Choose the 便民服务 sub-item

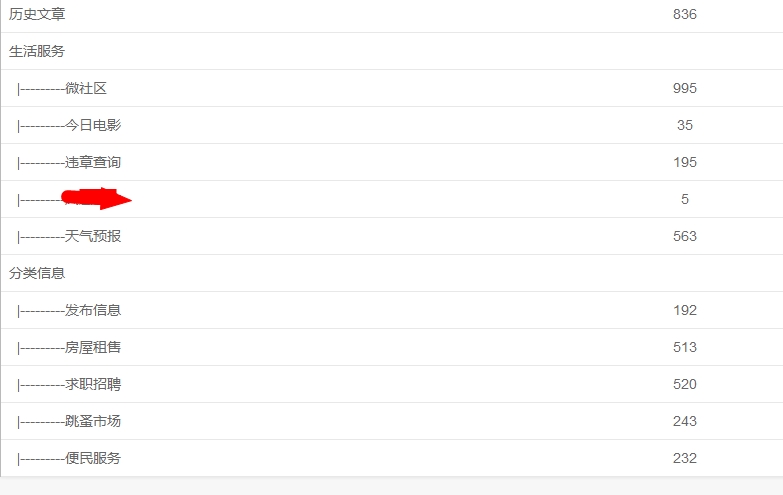(x=93, y=458)
